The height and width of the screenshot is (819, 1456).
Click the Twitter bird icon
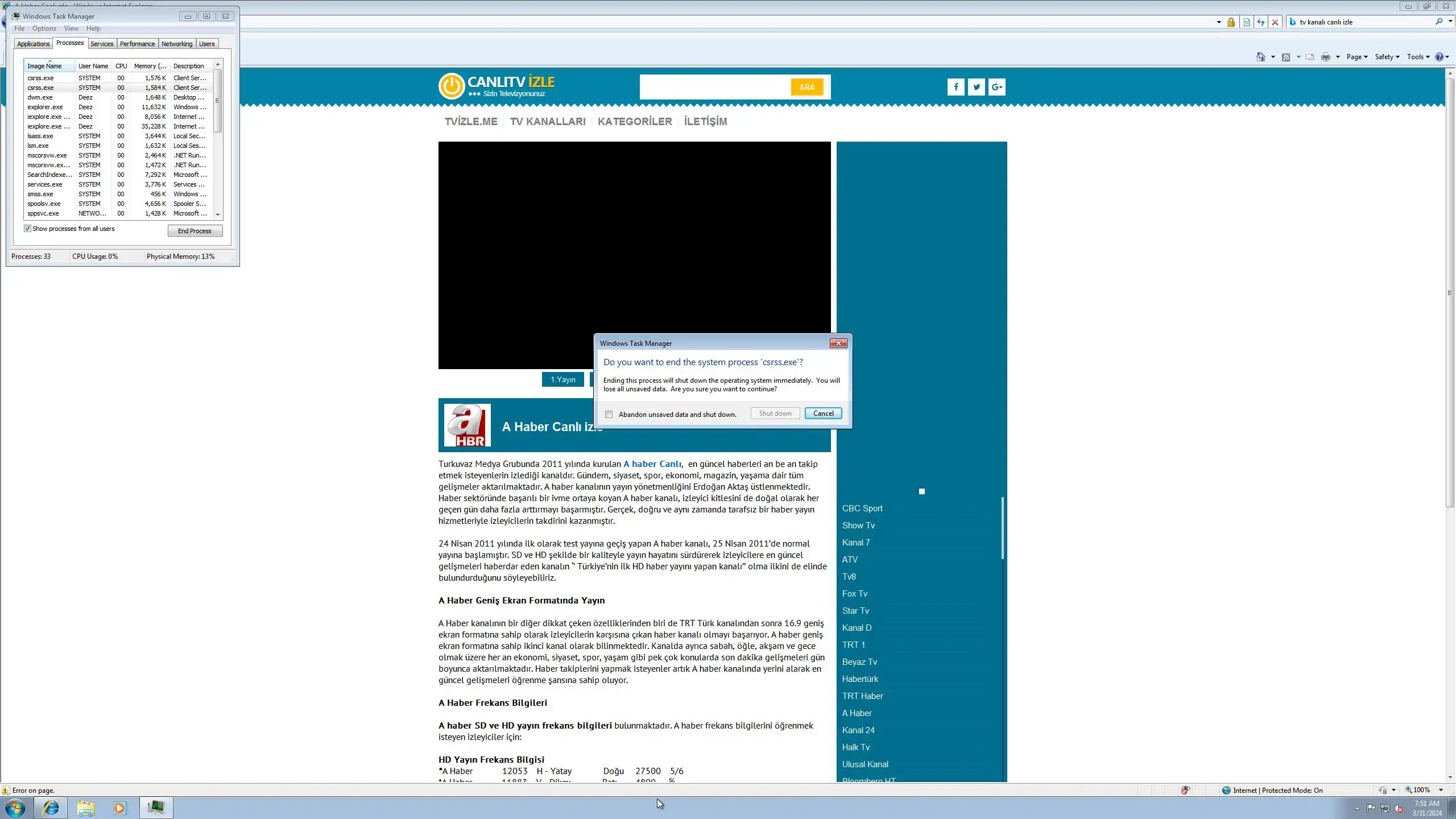click(x=977, y=87)
